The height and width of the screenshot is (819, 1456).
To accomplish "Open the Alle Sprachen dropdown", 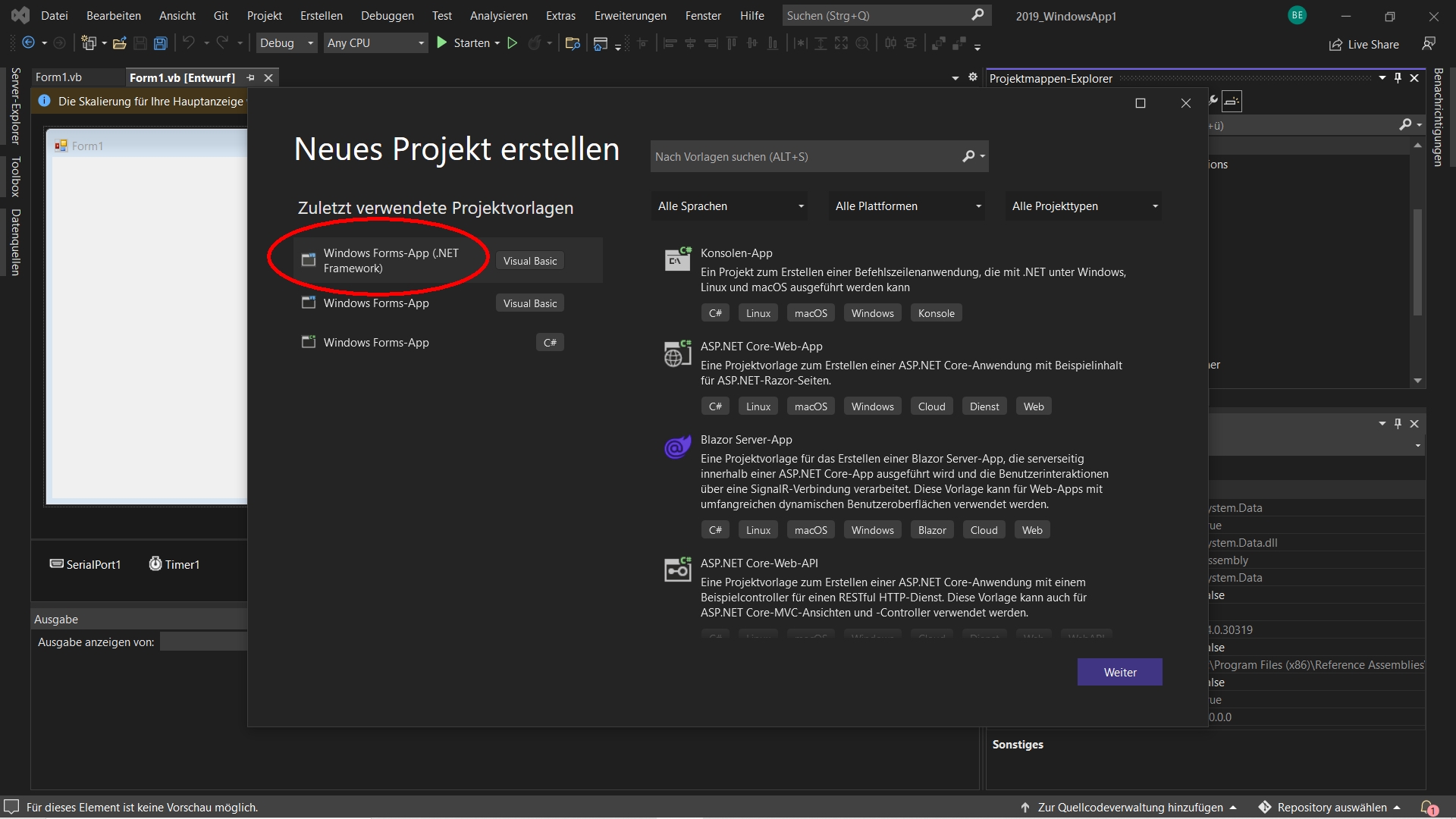I will click(x=729, y=206).
